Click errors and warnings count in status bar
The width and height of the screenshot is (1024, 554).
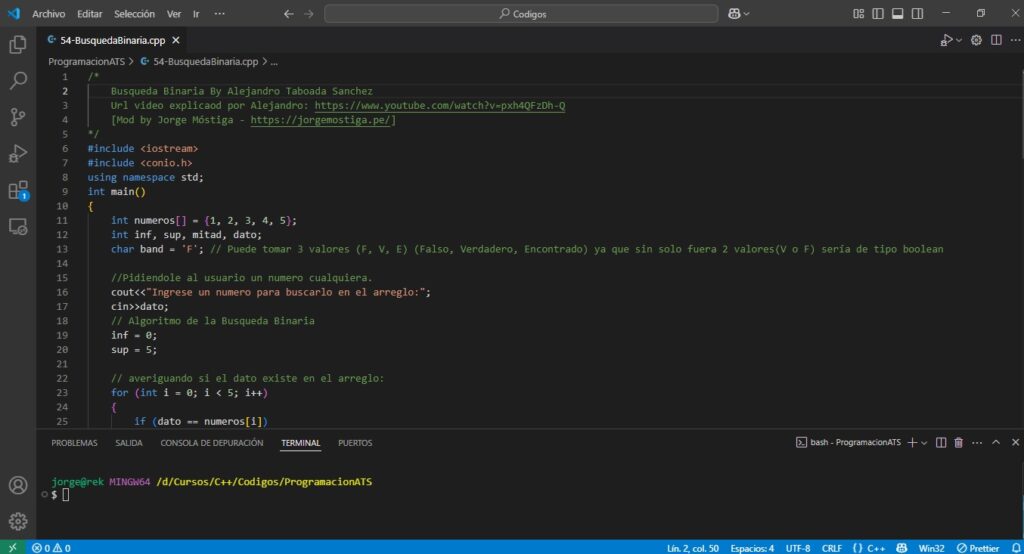pos(51,548)
